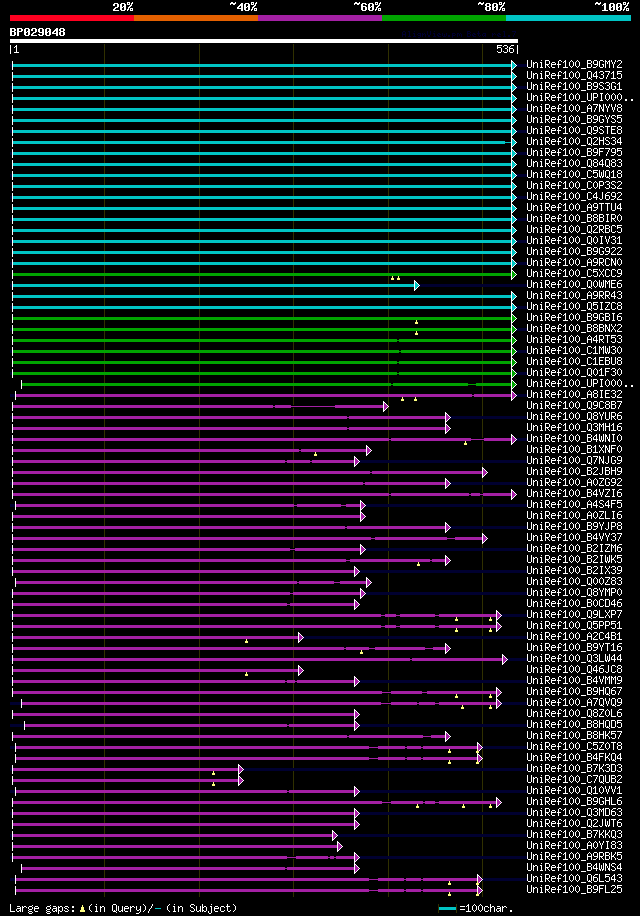This screenshot has height=916, width=640.
Task: Select the UniRef100_Q0IV31 label
Action: 574,241
